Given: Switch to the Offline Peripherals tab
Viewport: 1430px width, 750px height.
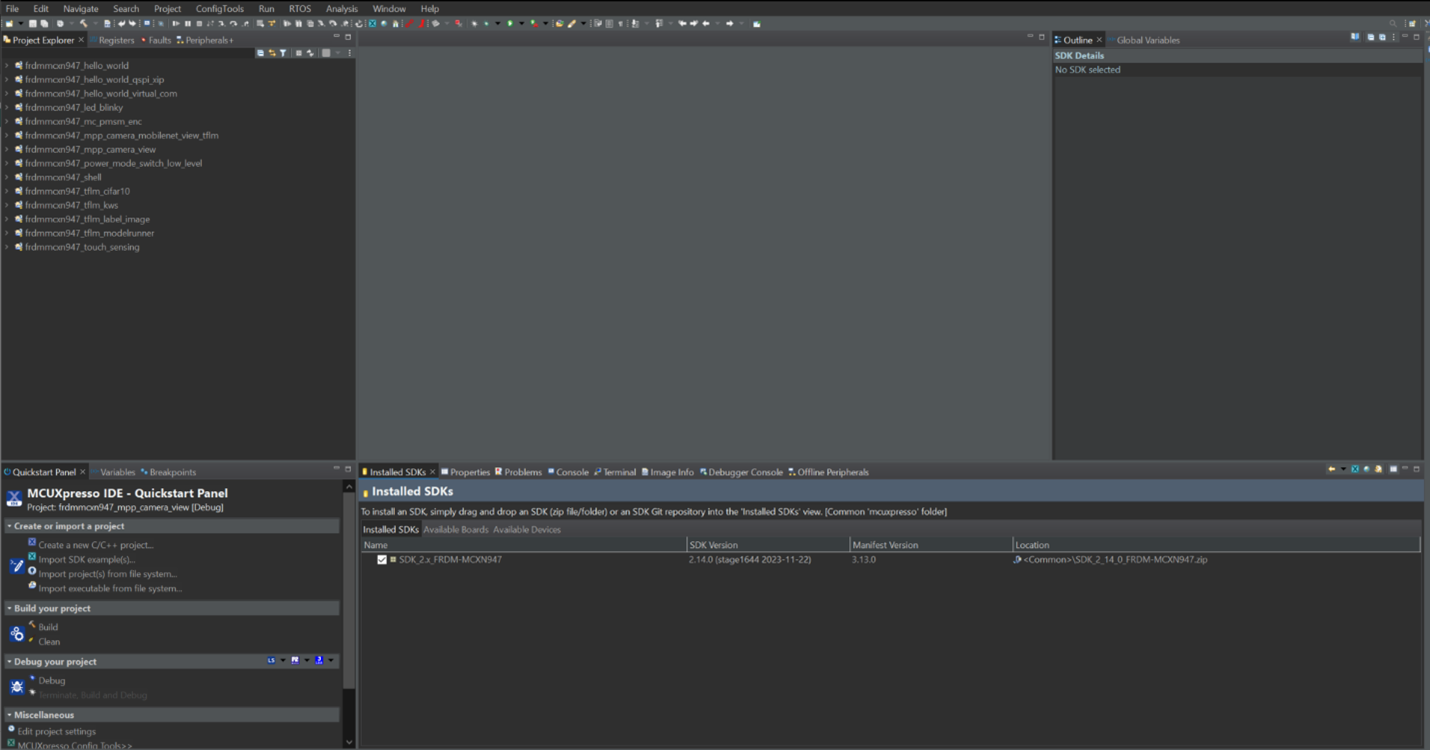Looking at the screenshot, I should (828, 472).
